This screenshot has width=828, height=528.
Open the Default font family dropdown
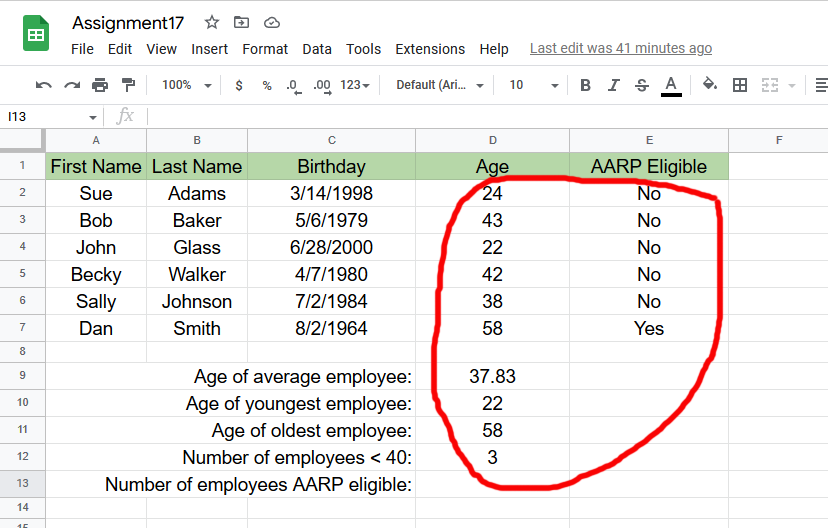(x=440, y=85)
